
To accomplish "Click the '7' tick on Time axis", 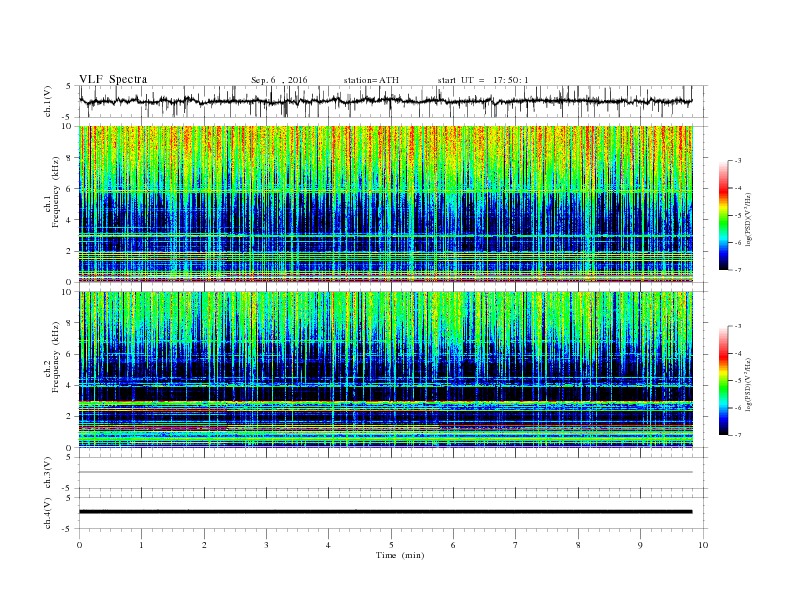I will pyautogui.click(x=515, y=545).
